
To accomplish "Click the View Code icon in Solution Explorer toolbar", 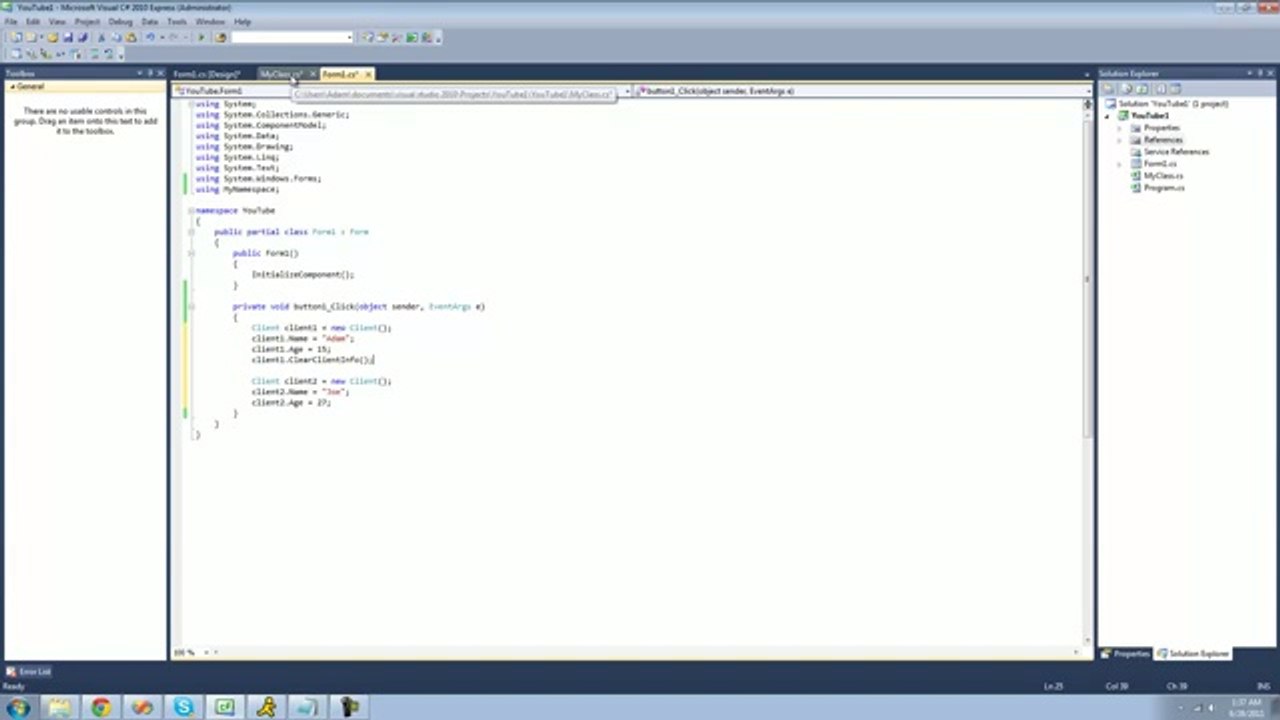I will click(1161, 89).
